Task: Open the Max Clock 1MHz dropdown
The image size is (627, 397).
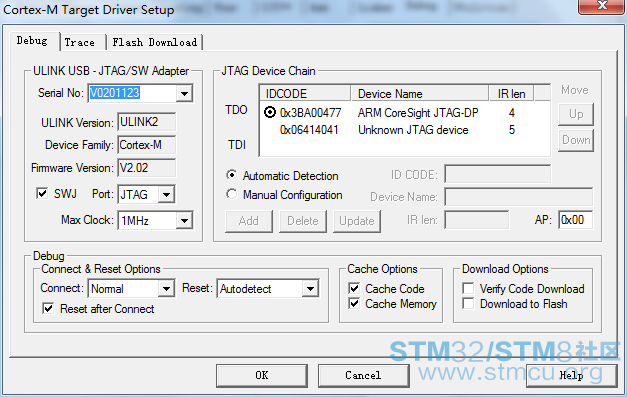Action: [184, 220]
